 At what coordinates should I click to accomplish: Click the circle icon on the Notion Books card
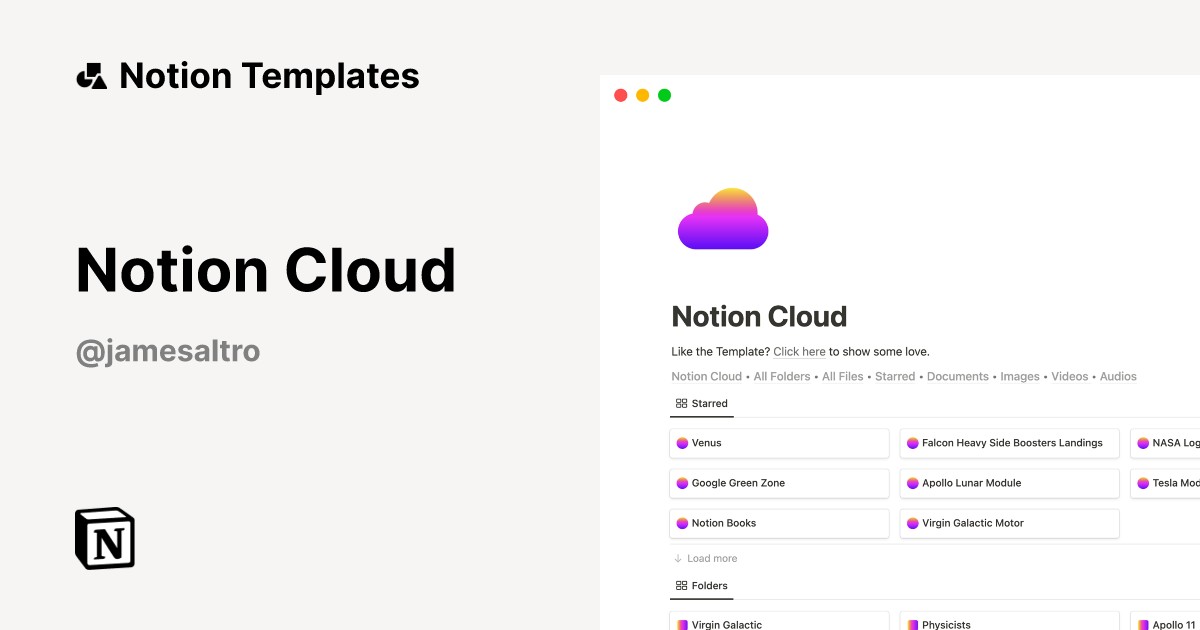[x=683, y=522]
